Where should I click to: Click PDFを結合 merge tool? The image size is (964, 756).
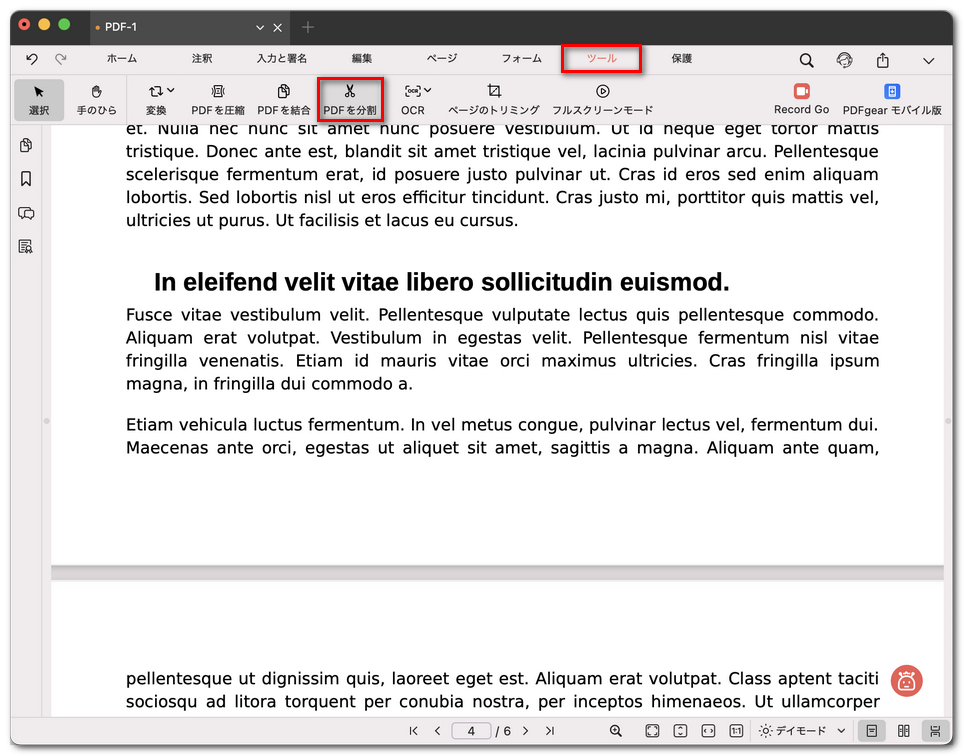[283, 100]
